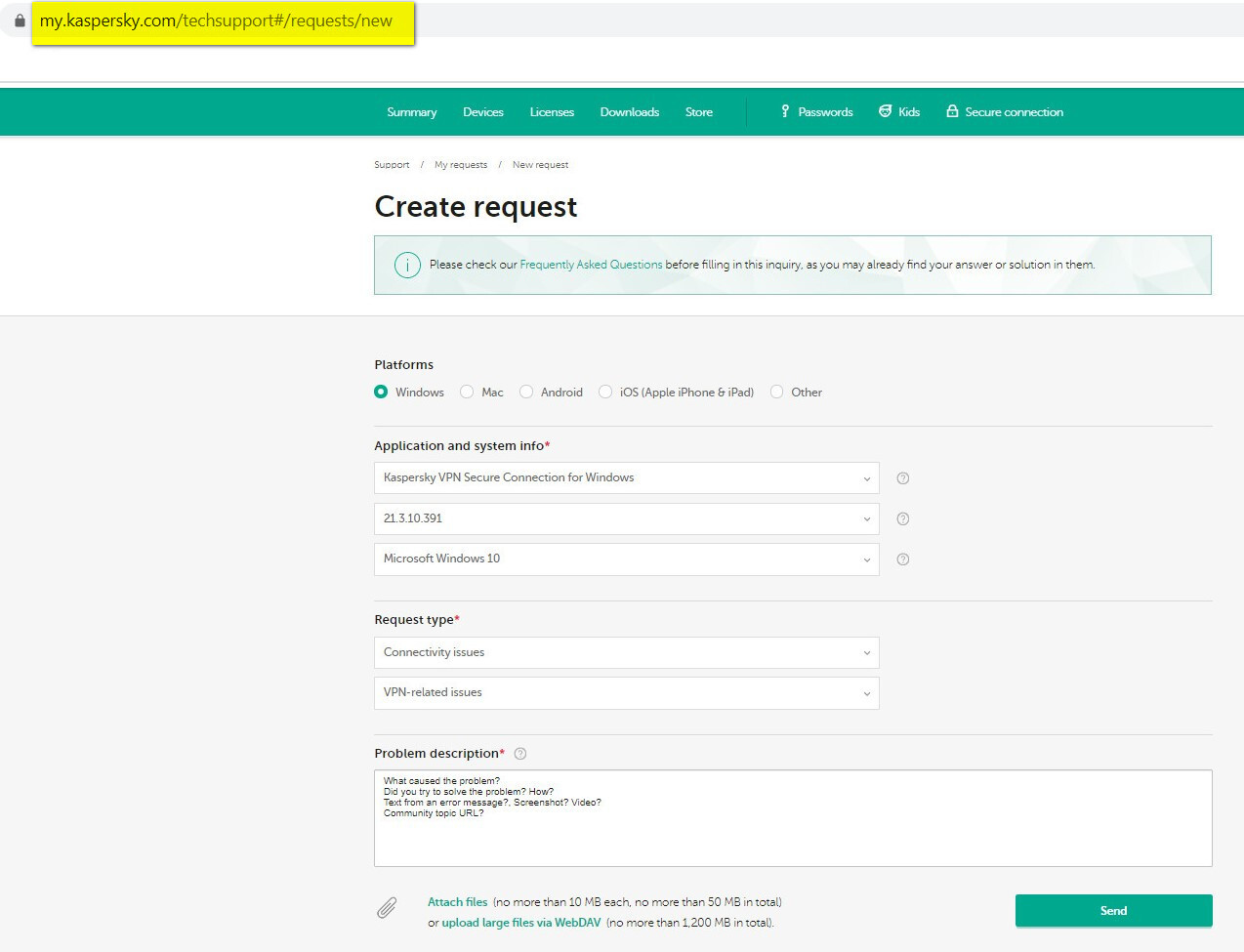Image resolution: width=1244 pixels, height=952 pixels.
Task: Open the Frequently Asked Questions link
Action: [x=591, y=265]
